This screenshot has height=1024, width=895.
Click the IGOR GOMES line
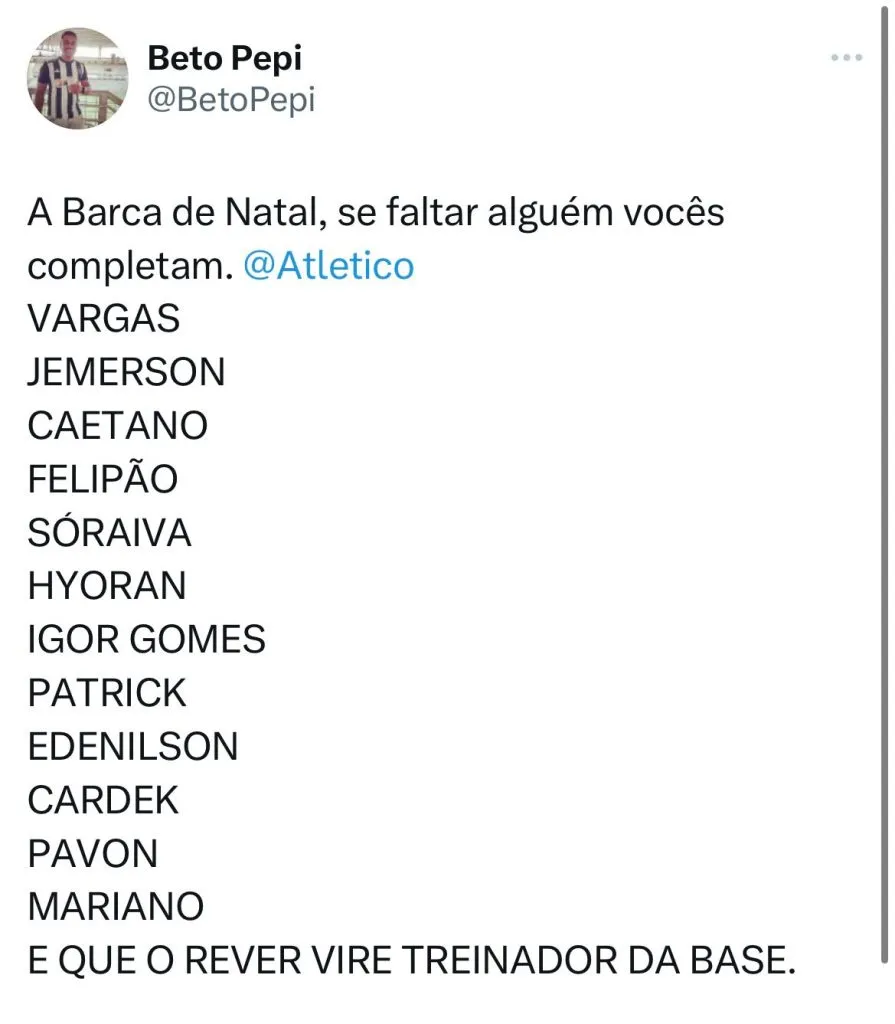pyautogui.click(x=147, y=640)
